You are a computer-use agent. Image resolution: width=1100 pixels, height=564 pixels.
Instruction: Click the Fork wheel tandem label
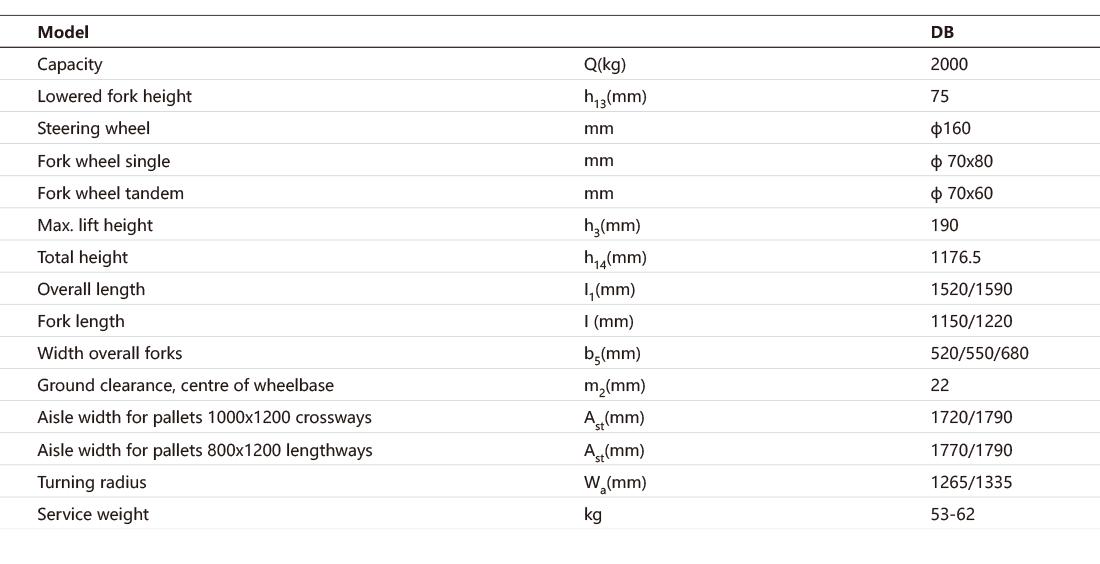click(110, 193)
